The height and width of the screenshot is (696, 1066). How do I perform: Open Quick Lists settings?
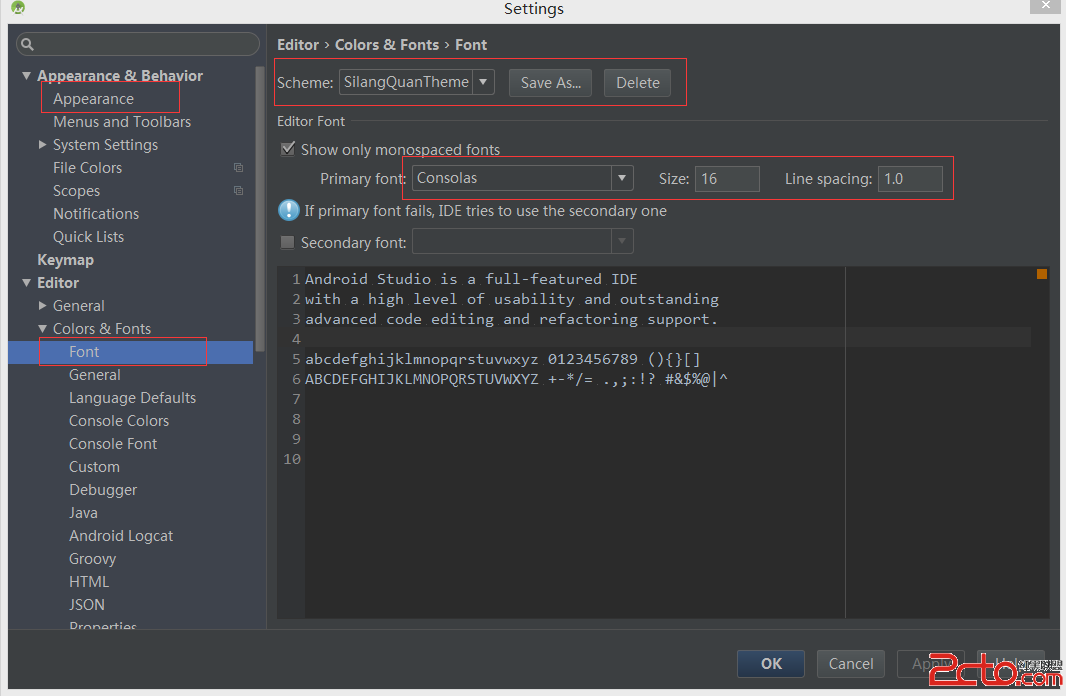pos(88,237)
